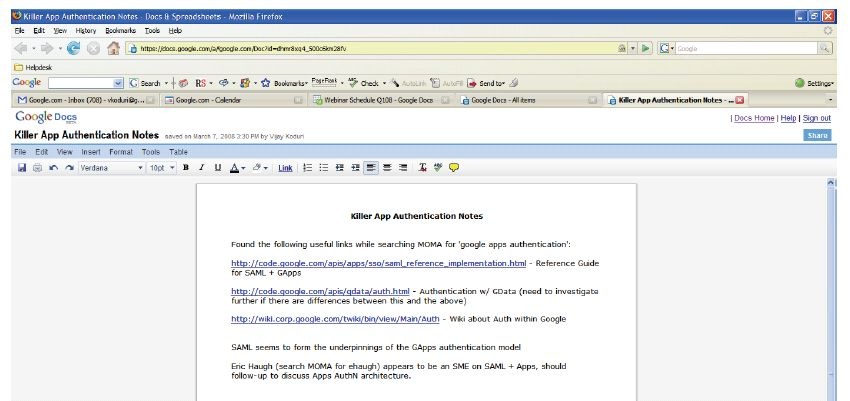Go to the browser Home page icon
Viewport: 850px width, 401px height.
113,49
